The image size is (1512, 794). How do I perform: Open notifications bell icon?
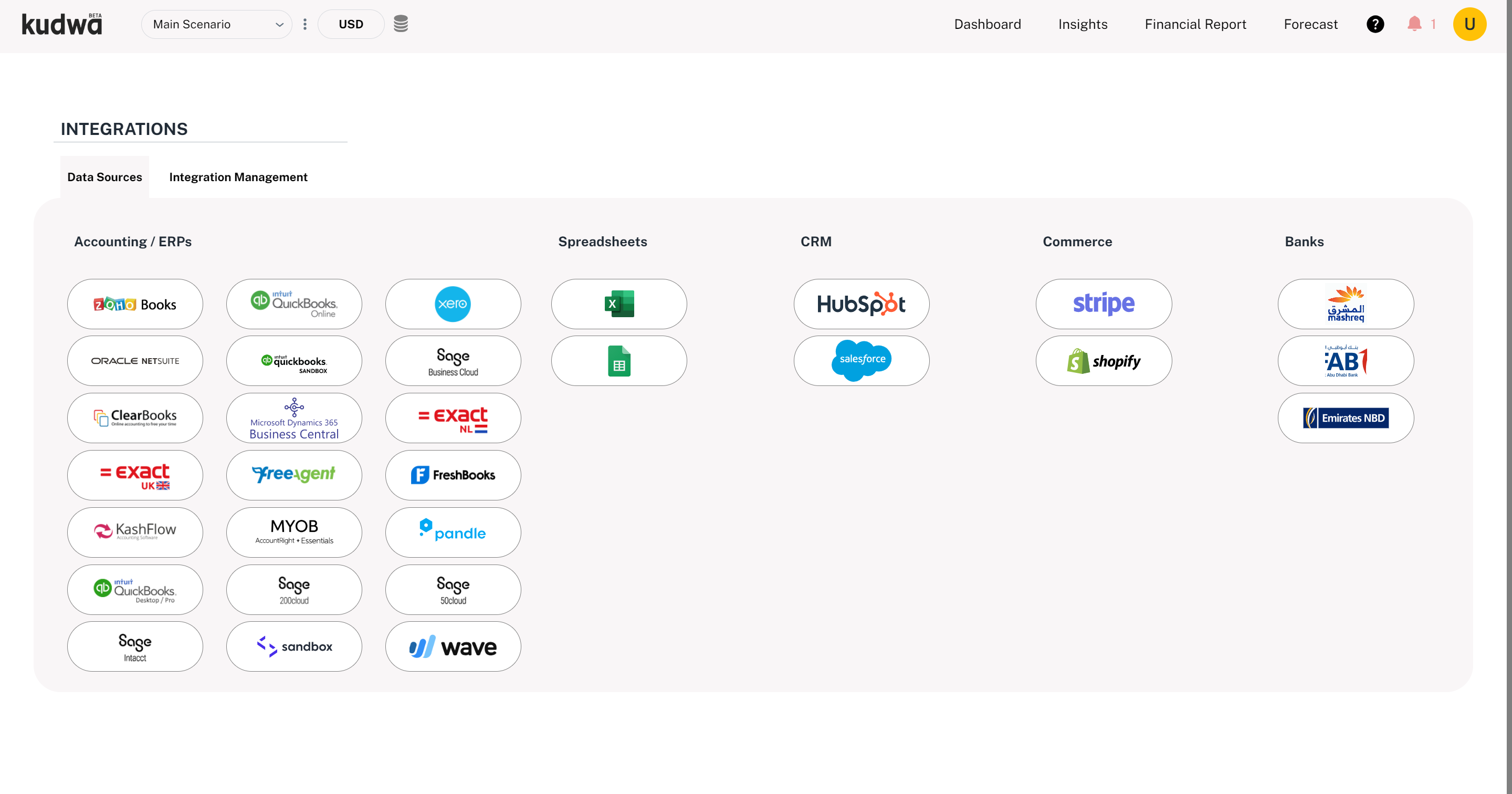(1414, 24)
